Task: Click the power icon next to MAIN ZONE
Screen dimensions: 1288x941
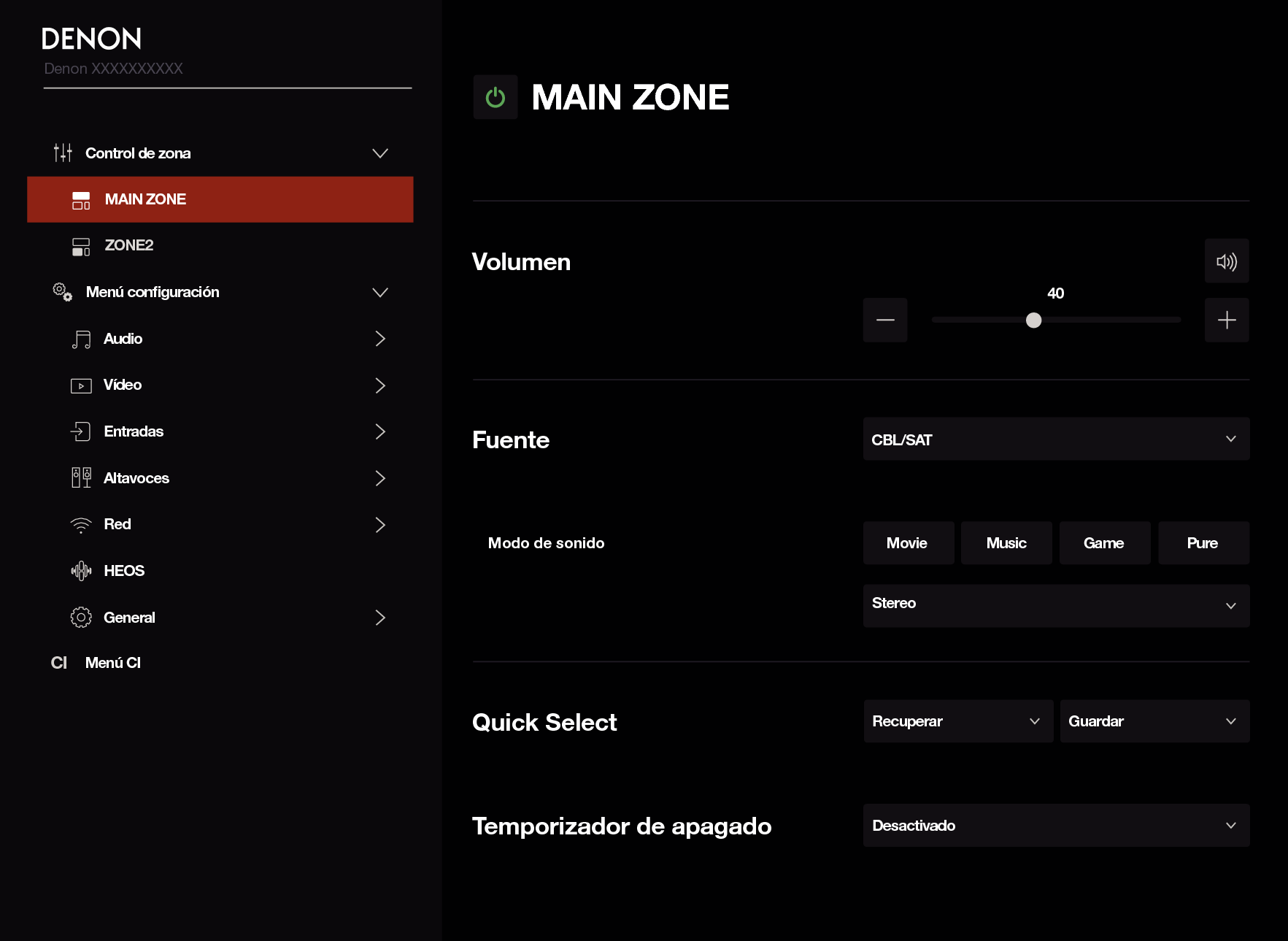Action: pos(495,97)
